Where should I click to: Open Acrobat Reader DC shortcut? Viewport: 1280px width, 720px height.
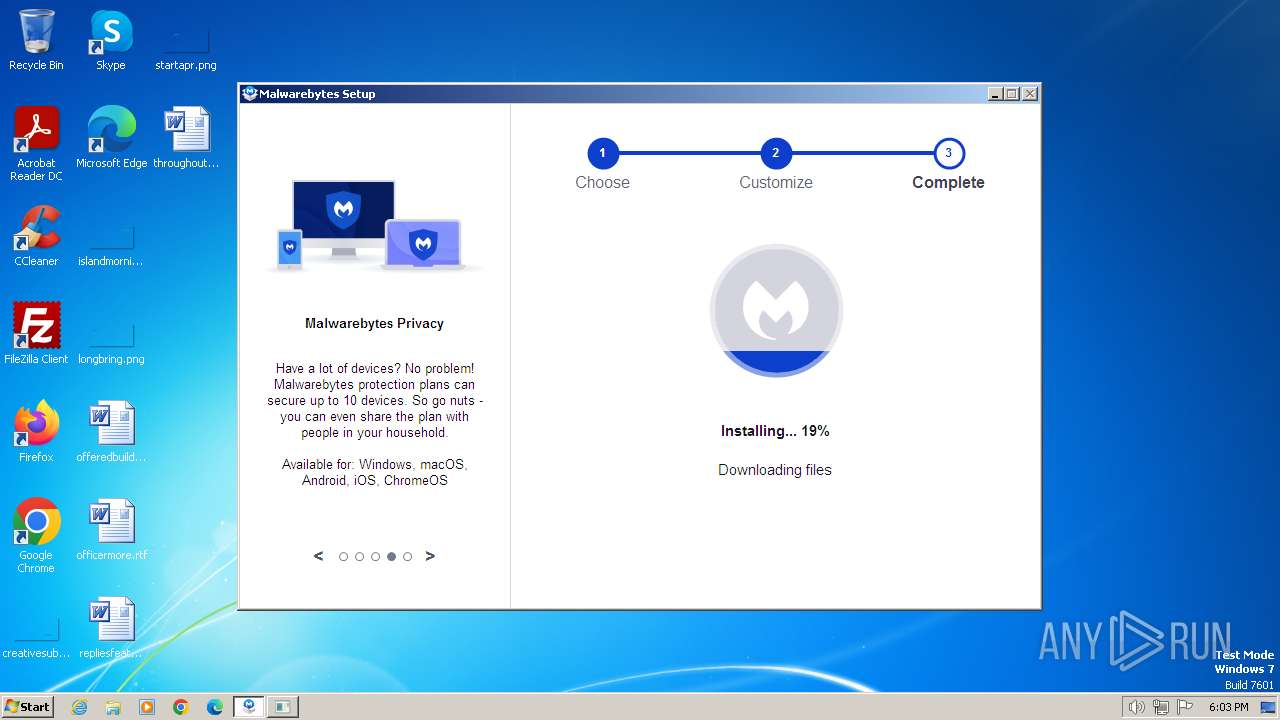pyautogui.click(x=36, y=144)
